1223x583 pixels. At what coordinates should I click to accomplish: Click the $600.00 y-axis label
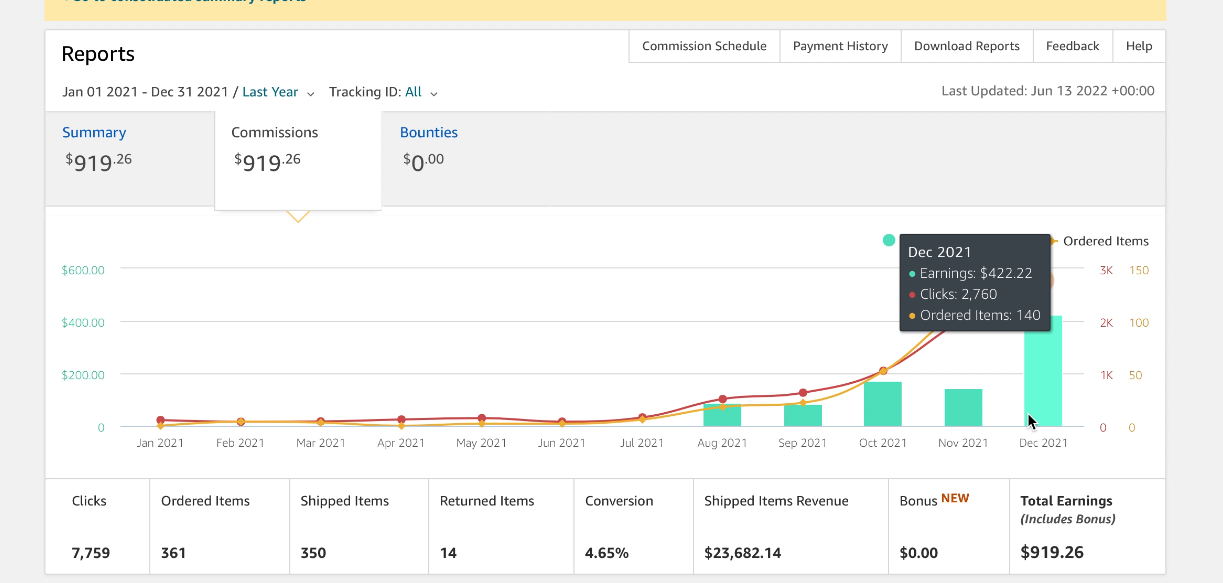pyautogui.click(x=83, y=270)
